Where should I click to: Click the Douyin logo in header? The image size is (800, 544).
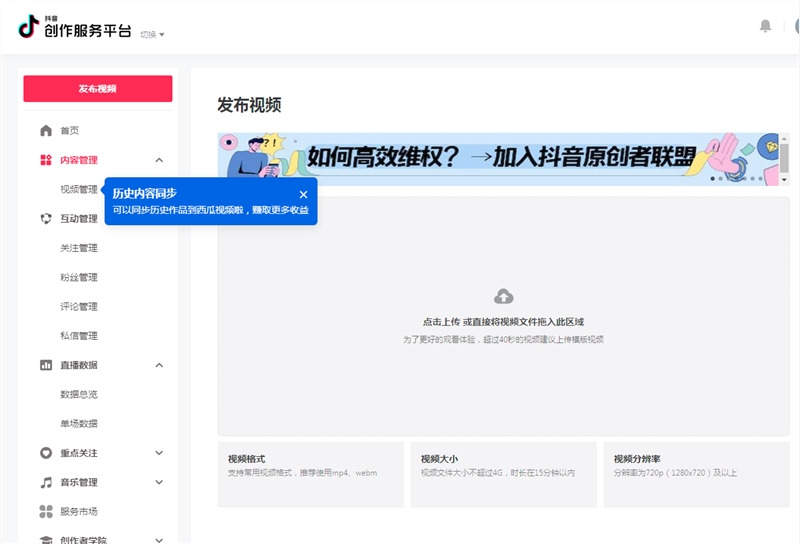(28, 27)
